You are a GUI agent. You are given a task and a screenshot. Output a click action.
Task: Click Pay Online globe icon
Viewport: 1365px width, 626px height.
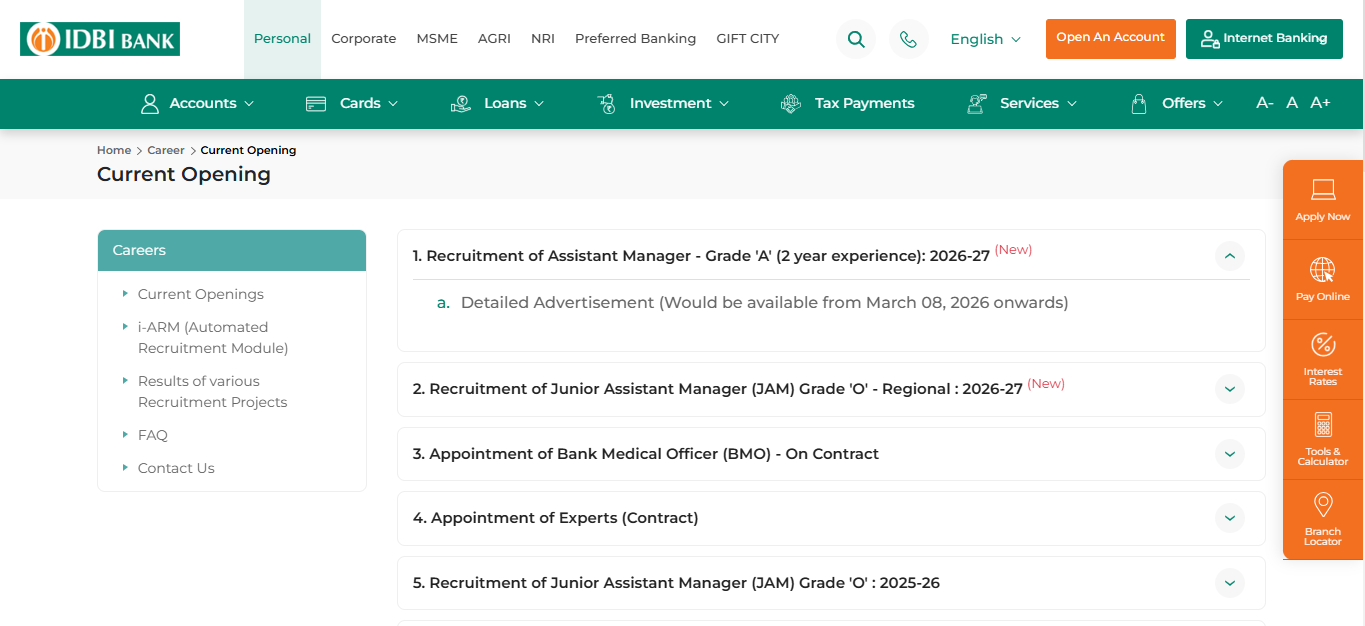click(1322, 270)
